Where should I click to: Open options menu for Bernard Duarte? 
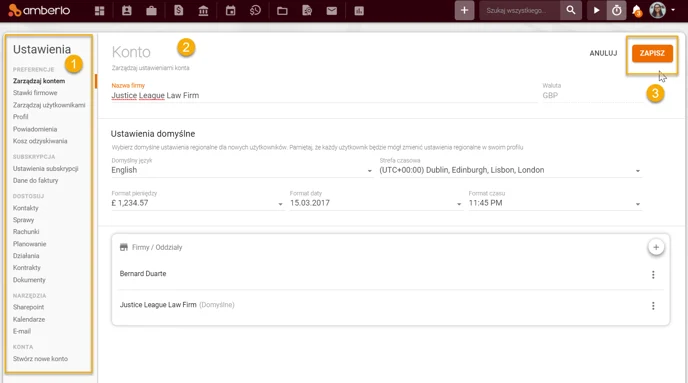point(653,275)
